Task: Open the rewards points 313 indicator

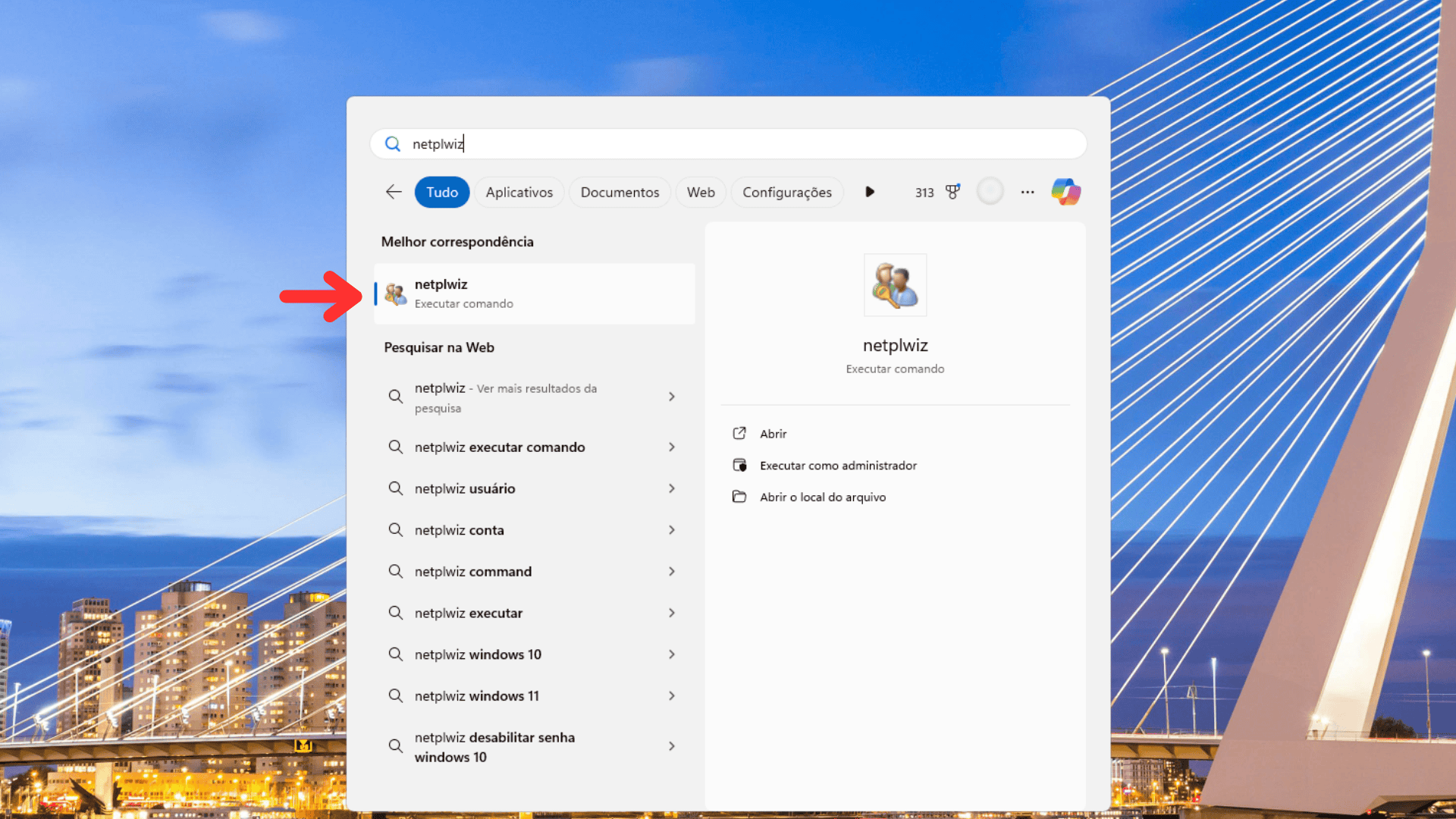Action: click(924, 193)
